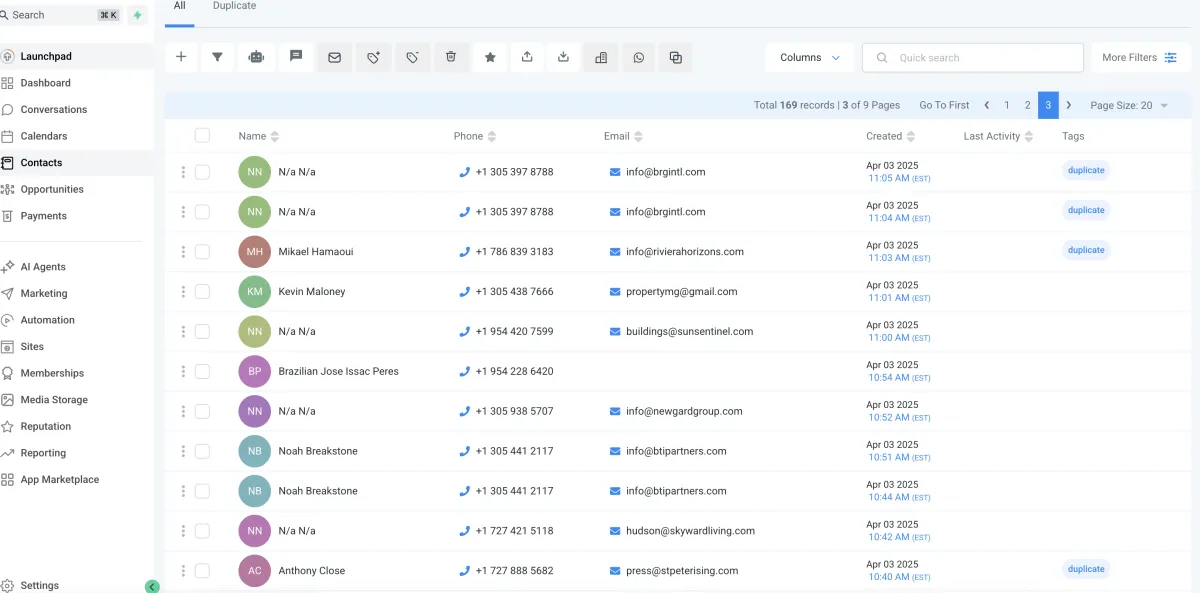Open the funnel filter icon in toolbar
Viewport: 1200px width, 593px height.
[x=217, y=57]
